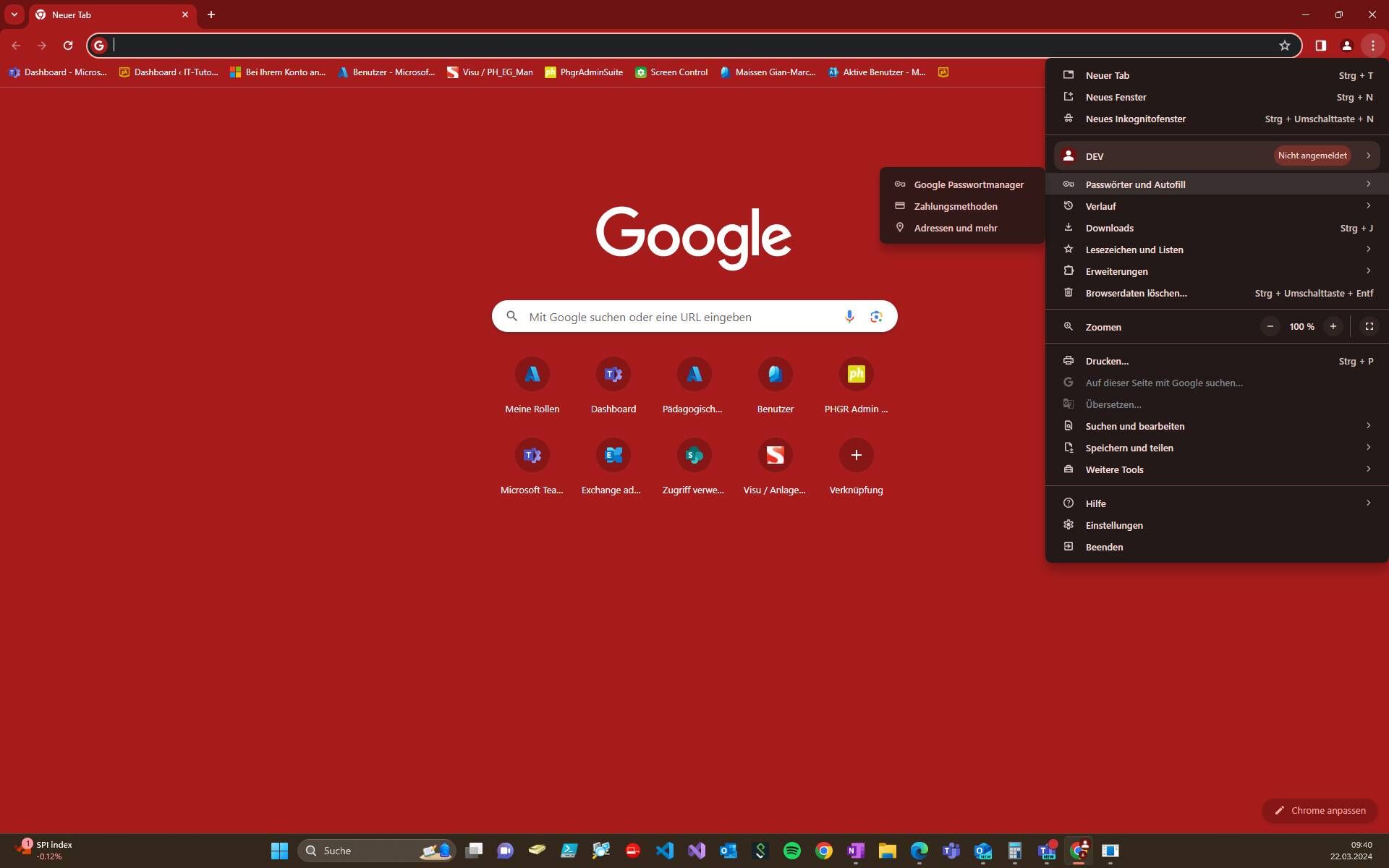This screenshot has height=868, width=1389.
Task: Expand the Verlauf submenu
Action: [1217, 206]
